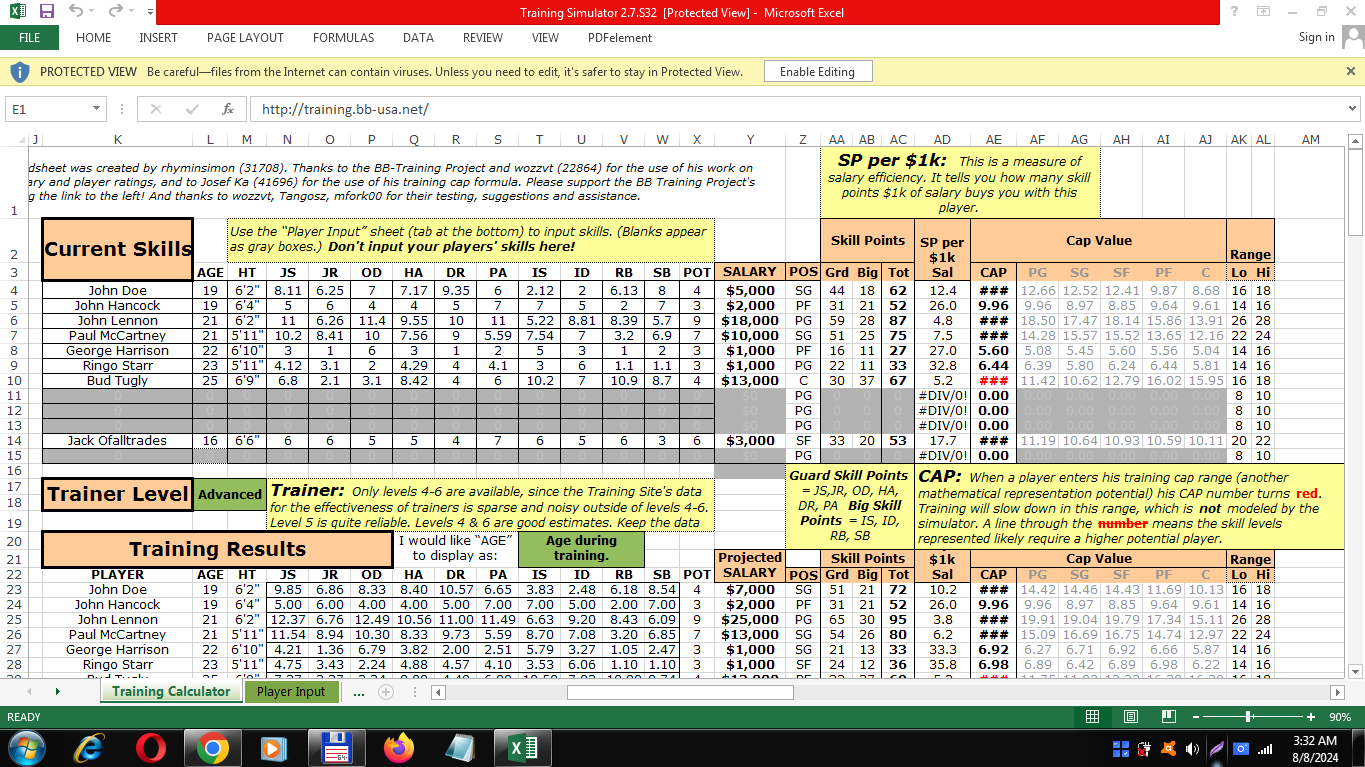Switch to Page Layout view icon
Screen dimensions: 1365x767
pos(1130,717)
